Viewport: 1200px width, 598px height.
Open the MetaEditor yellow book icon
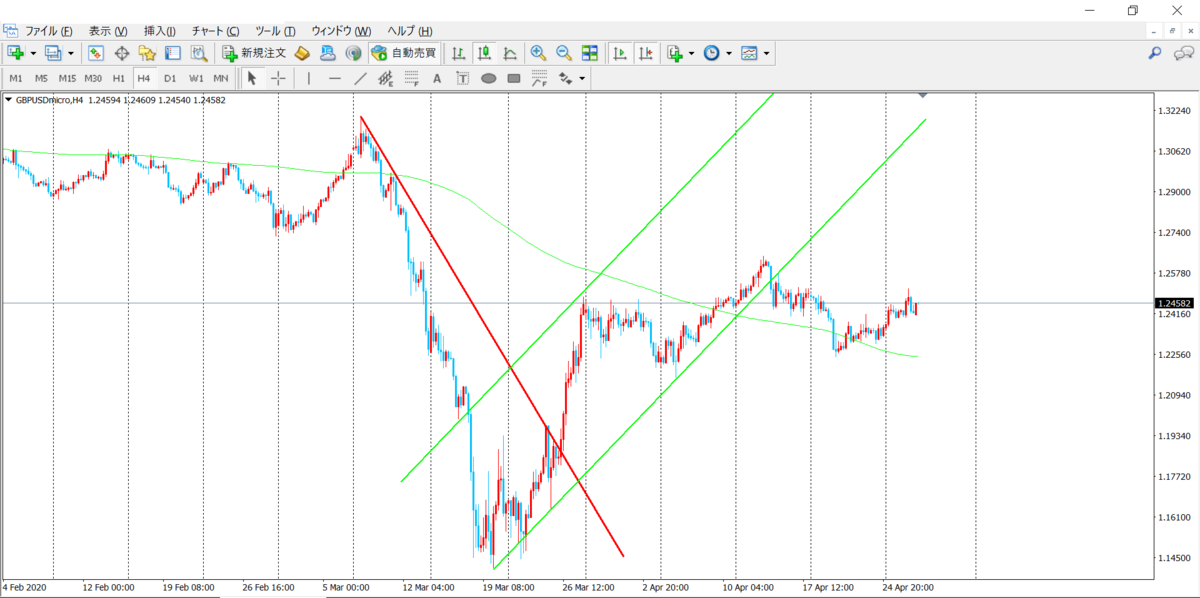pos(302,53)
